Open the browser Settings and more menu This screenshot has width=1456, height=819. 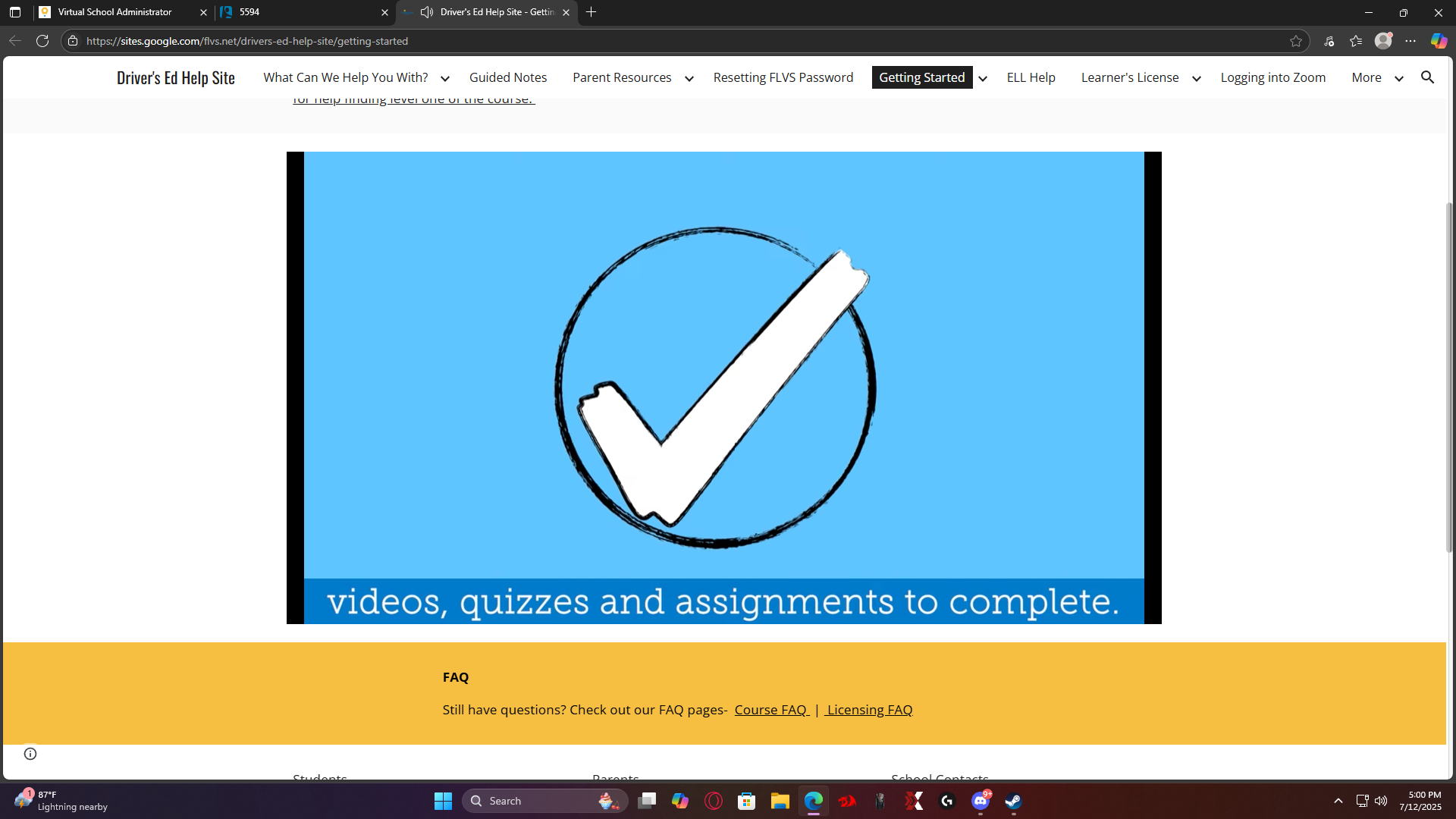click(1410, 41)
